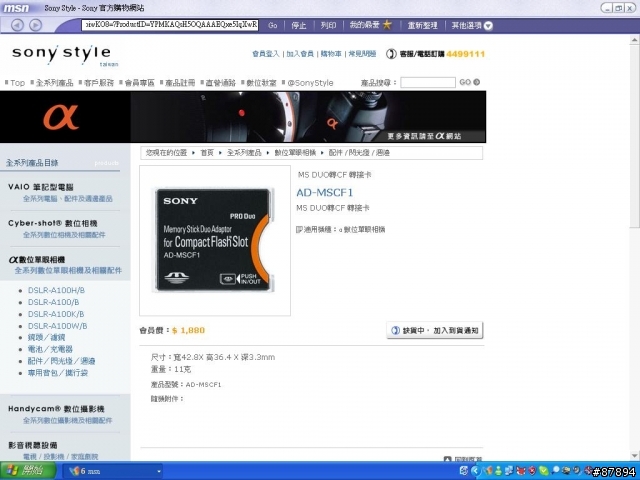Select 電池/充電器 in sidebar list

pos(50,349)
